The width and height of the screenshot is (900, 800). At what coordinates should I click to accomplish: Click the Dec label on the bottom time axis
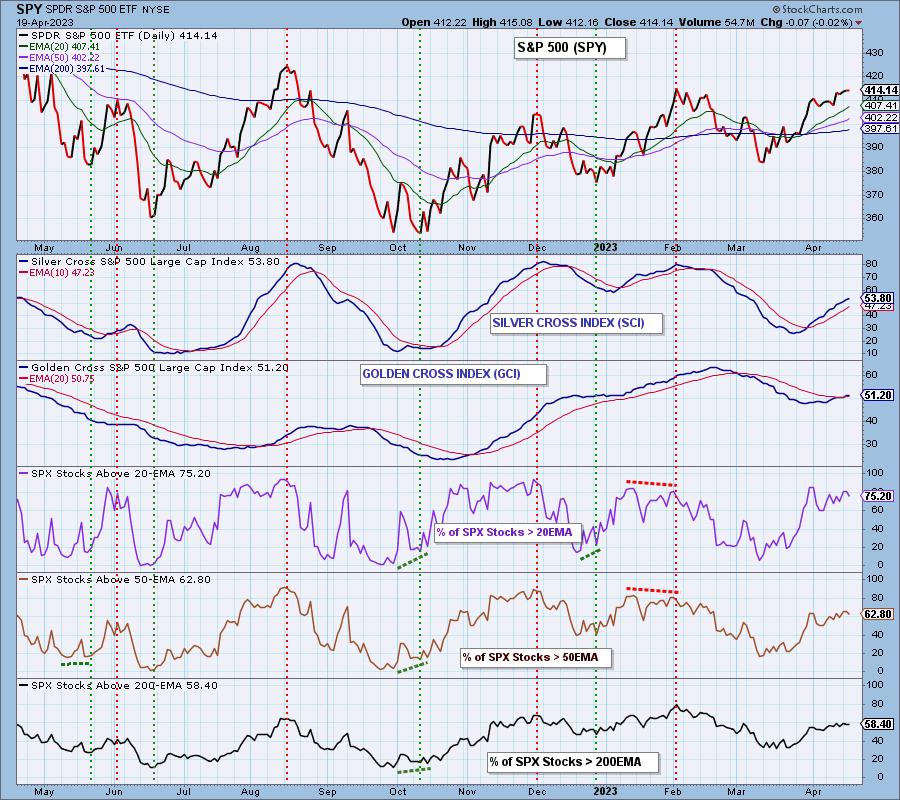(x=537, y=792)
